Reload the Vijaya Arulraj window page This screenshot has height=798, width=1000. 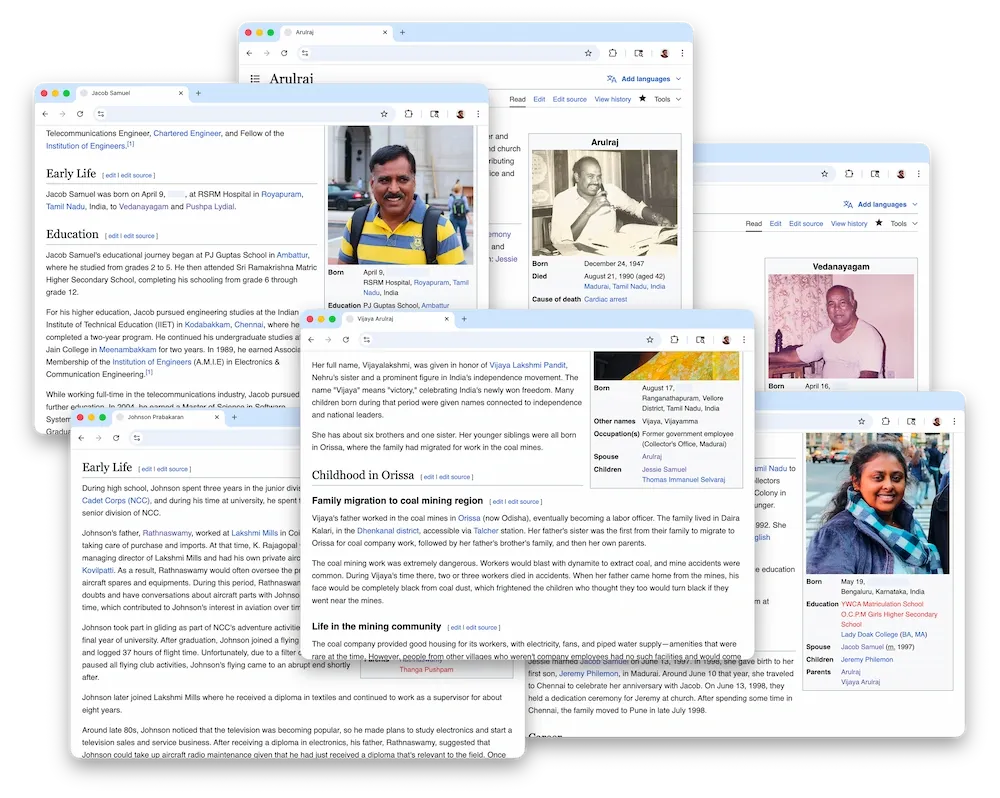click(x=346, y=340)
